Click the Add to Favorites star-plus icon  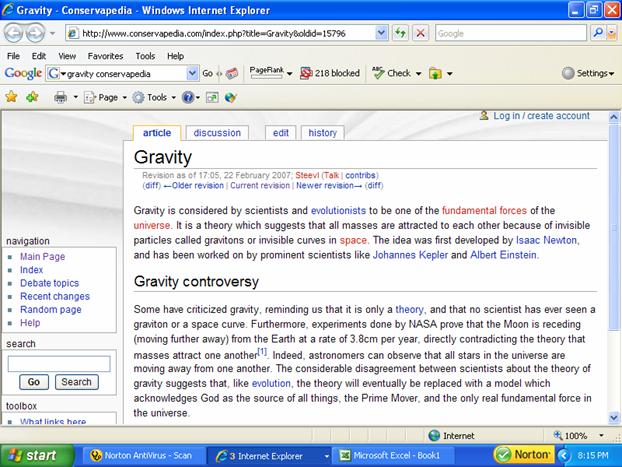point(32,97)
